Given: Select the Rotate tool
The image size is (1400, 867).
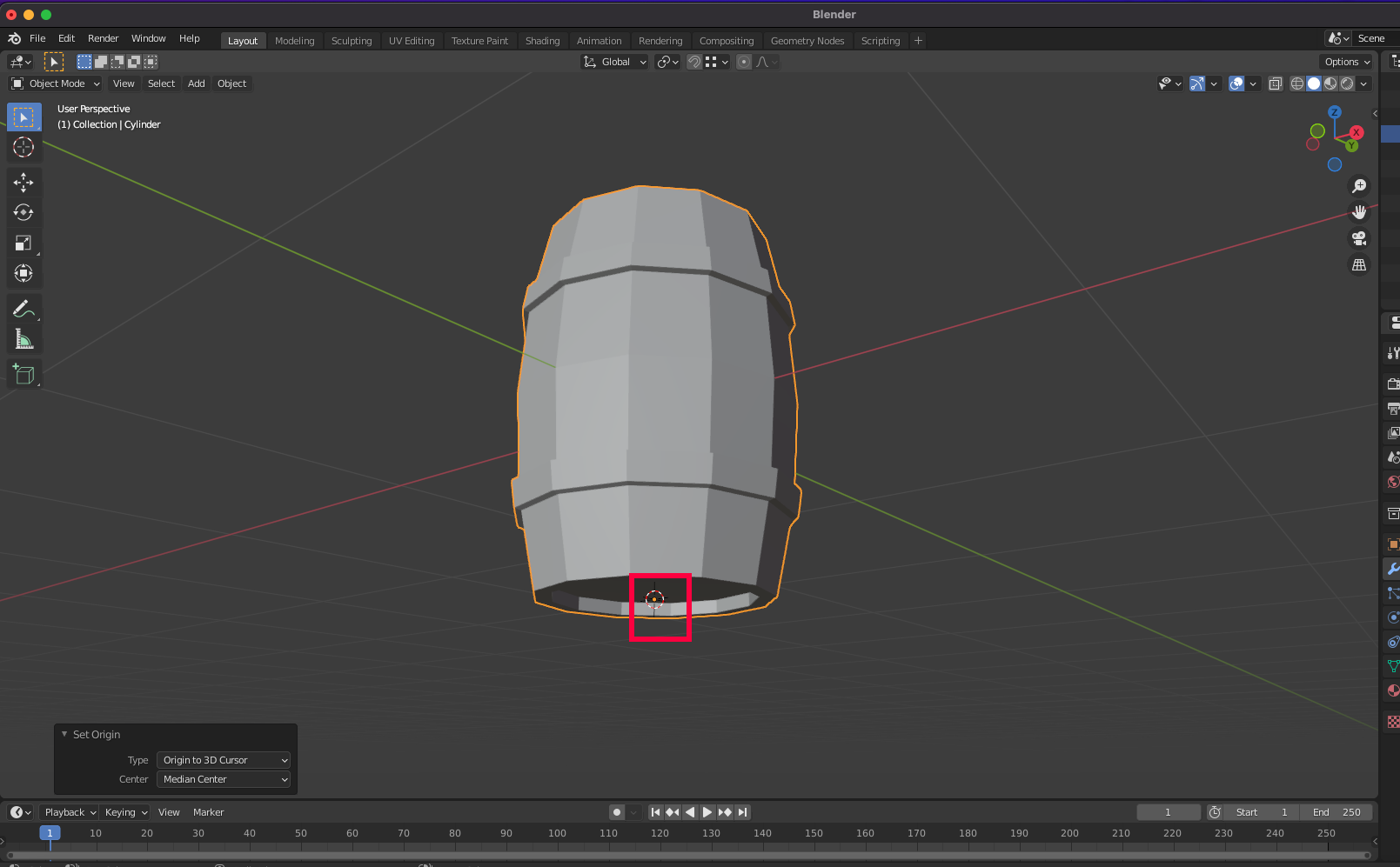Looking at the screenshot, I should [23, 212].
